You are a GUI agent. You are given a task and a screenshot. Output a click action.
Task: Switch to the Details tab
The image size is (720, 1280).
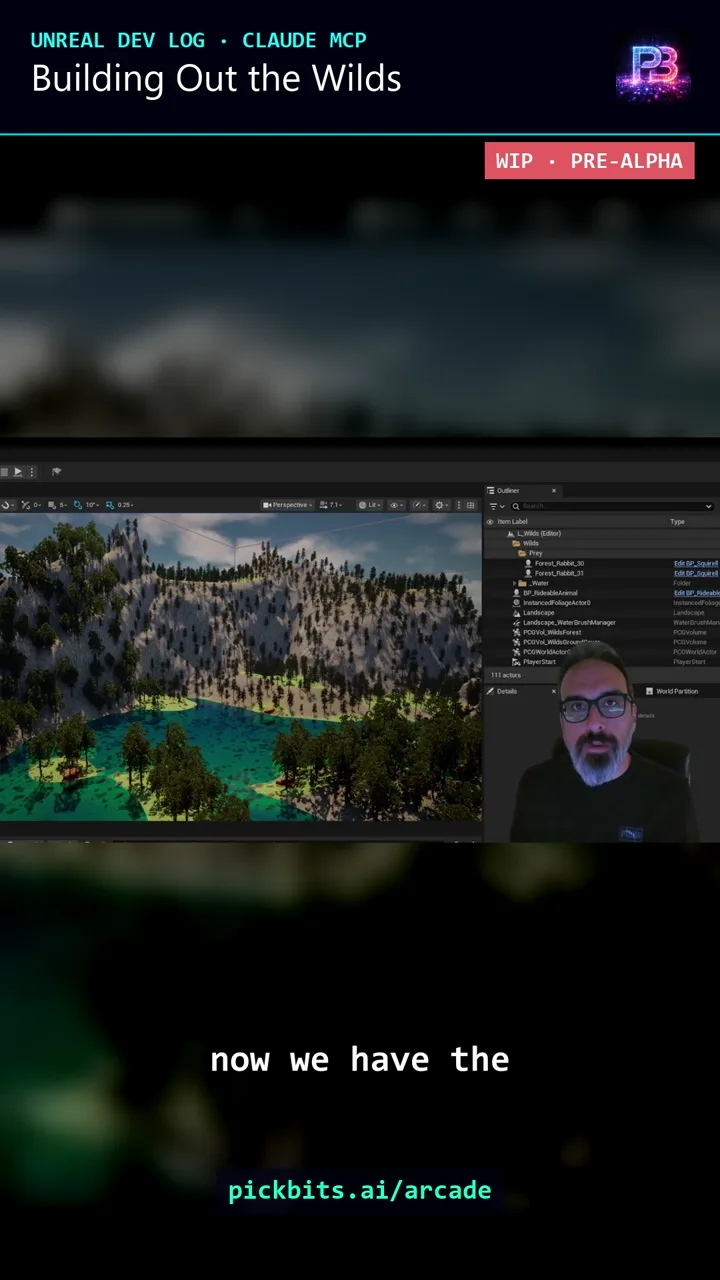pyautogui.click(x=506, y=691)
